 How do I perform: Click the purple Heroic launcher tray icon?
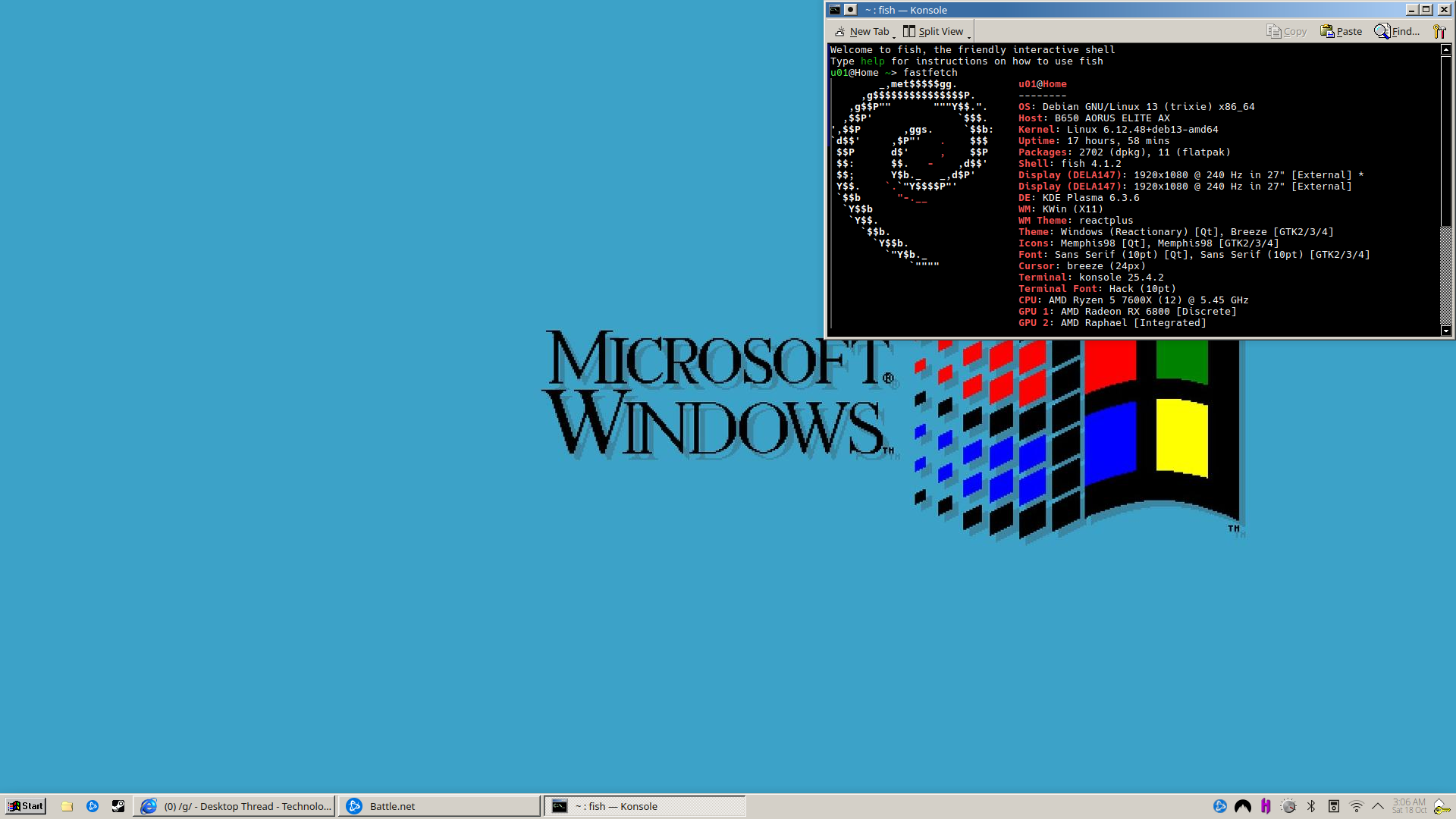pos(1266,806)
